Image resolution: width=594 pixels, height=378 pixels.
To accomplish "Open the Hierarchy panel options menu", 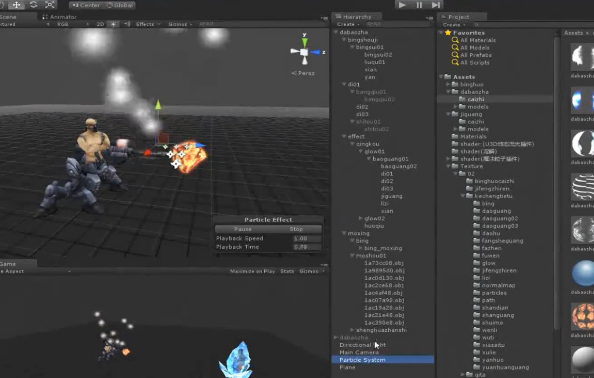I will (x=429, y=17).
